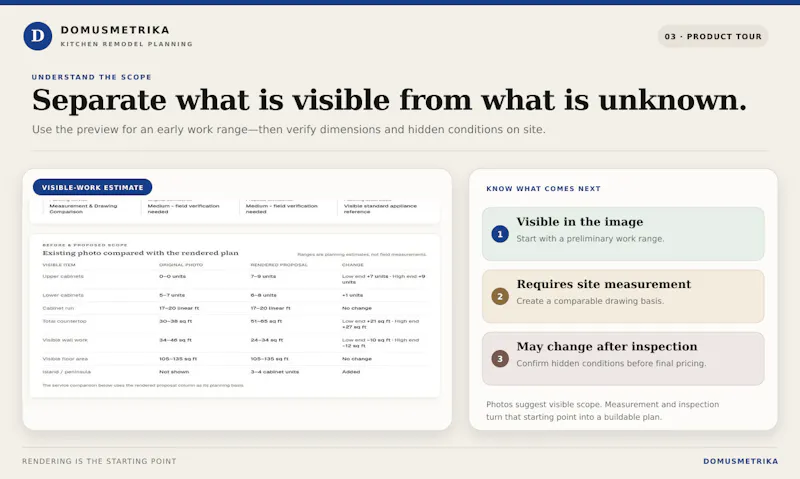Select step 3 number badge
This screenshot has height=479, width=800.
500,359
